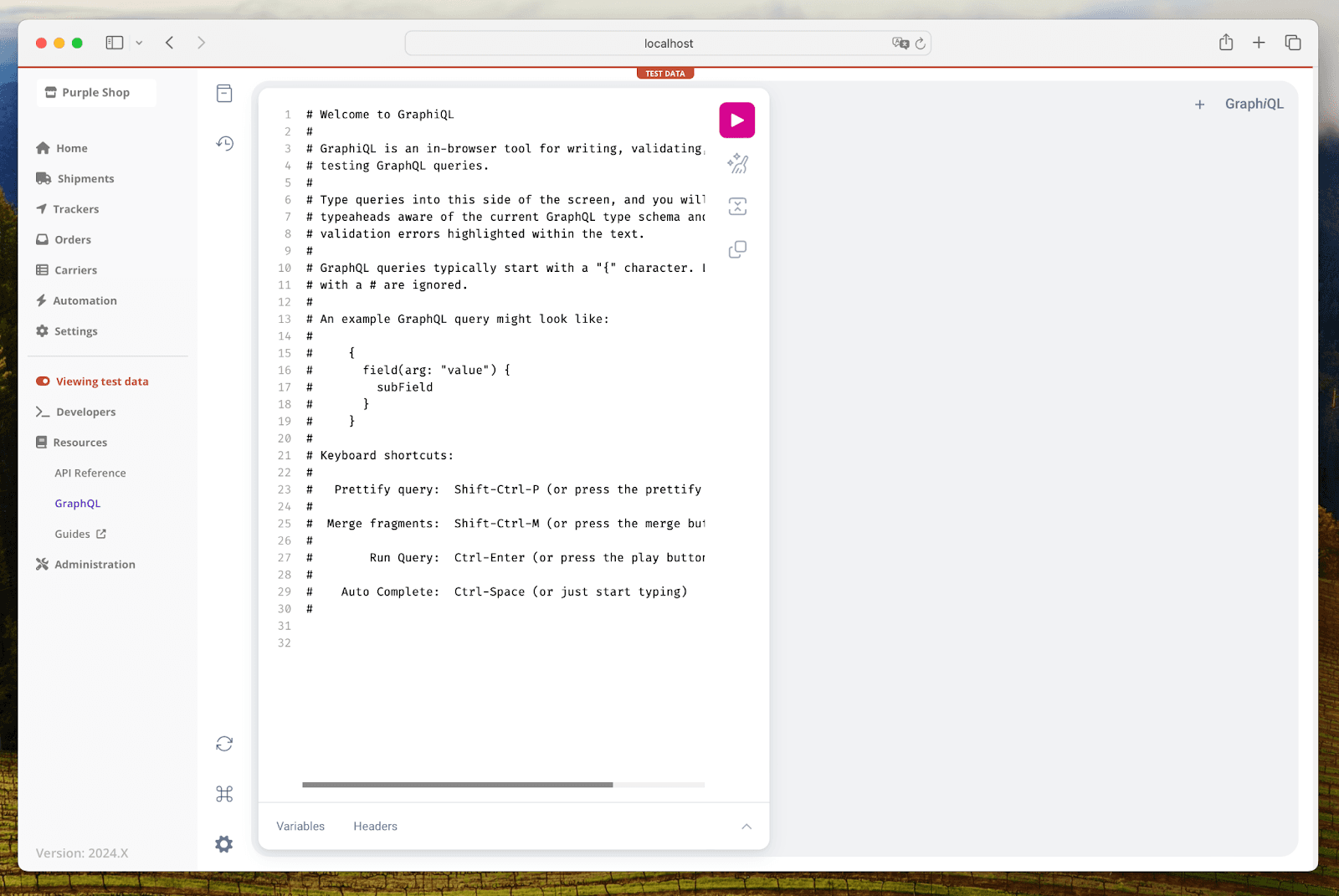This screenshot has height=896, width=1339.
Task: Toggle the Viewing test data switch
Action: [43, 381]
